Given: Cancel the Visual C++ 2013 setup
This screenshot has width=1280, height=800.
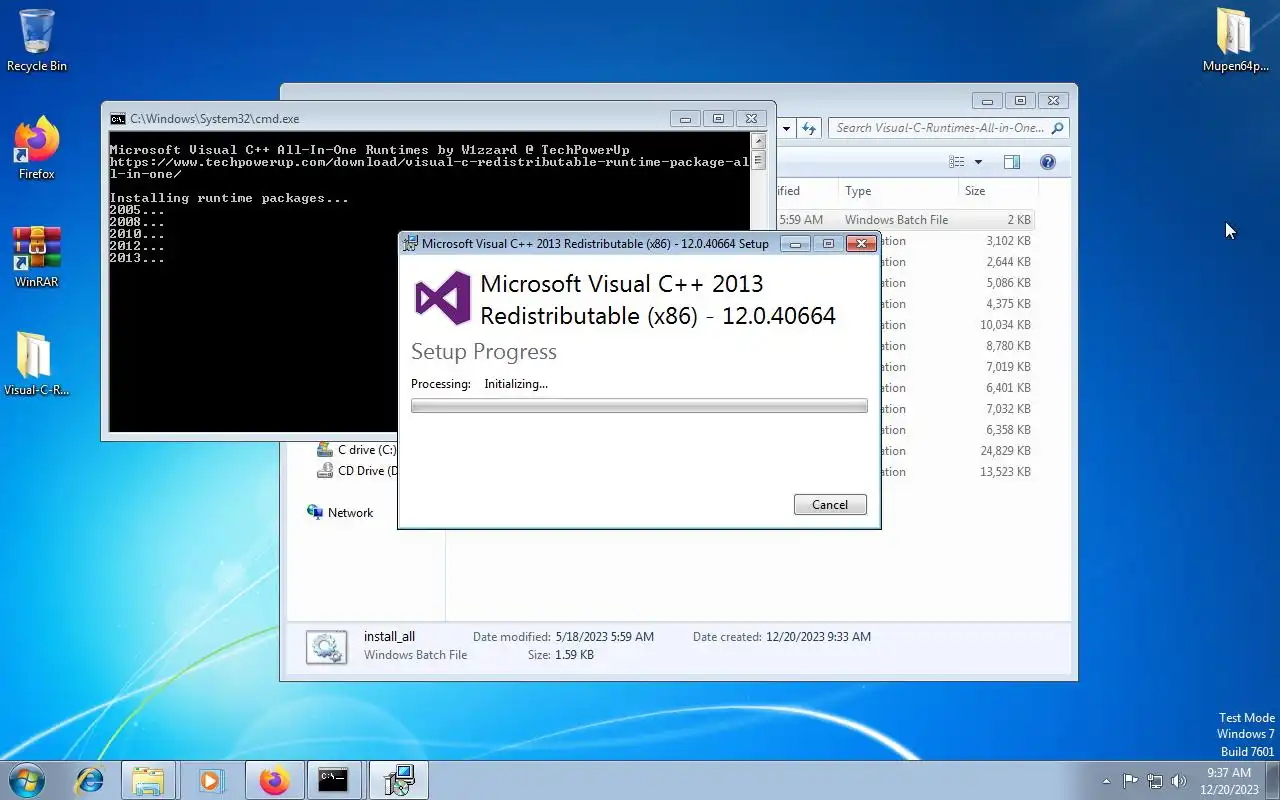Looking at the screenshot, I should [830, 505].
